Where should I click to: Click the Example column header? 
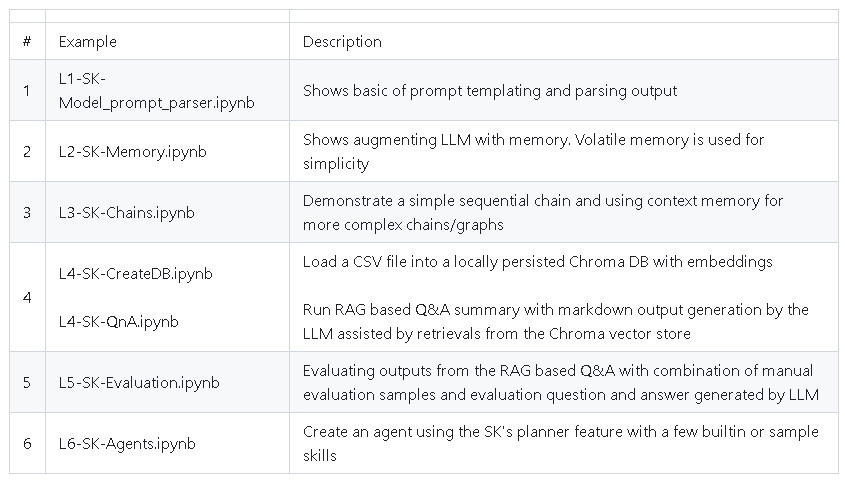[x=87, y=41]
